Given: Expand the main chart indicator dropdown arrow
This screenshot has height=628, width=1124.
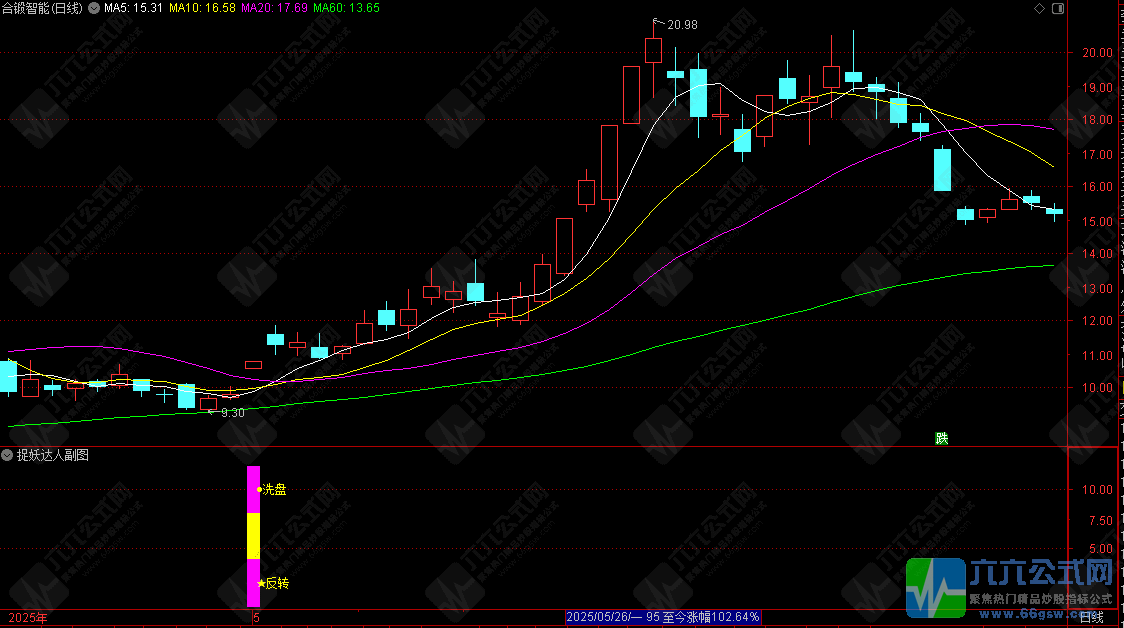Looking at the screenshot, I should click(94, 9).
